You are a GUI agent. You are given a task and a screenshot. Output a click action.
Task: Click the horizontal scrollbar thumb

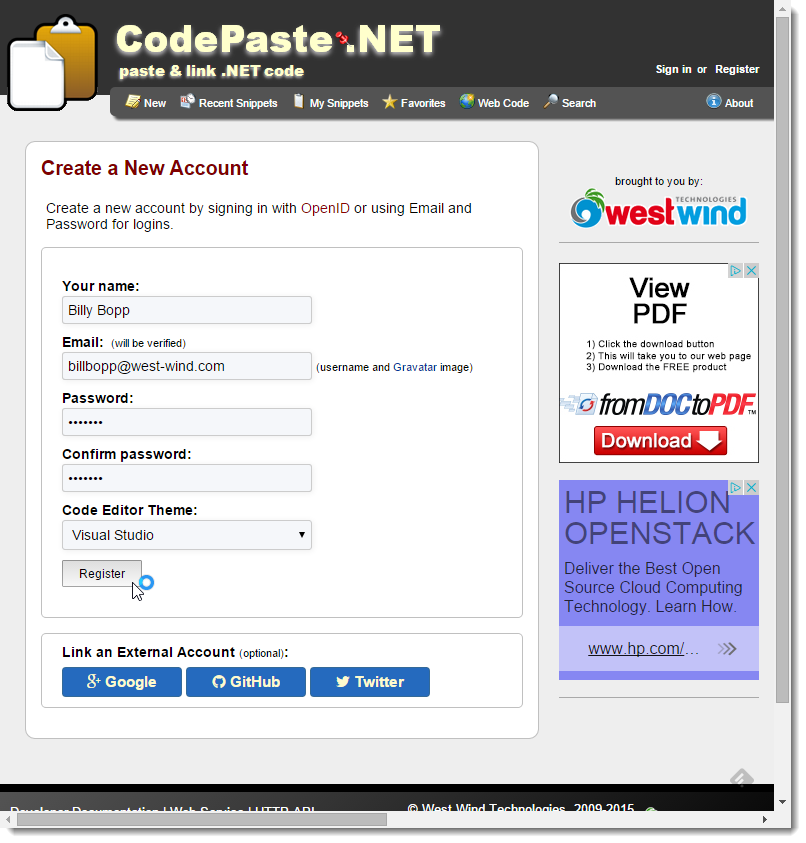[202, 820]
